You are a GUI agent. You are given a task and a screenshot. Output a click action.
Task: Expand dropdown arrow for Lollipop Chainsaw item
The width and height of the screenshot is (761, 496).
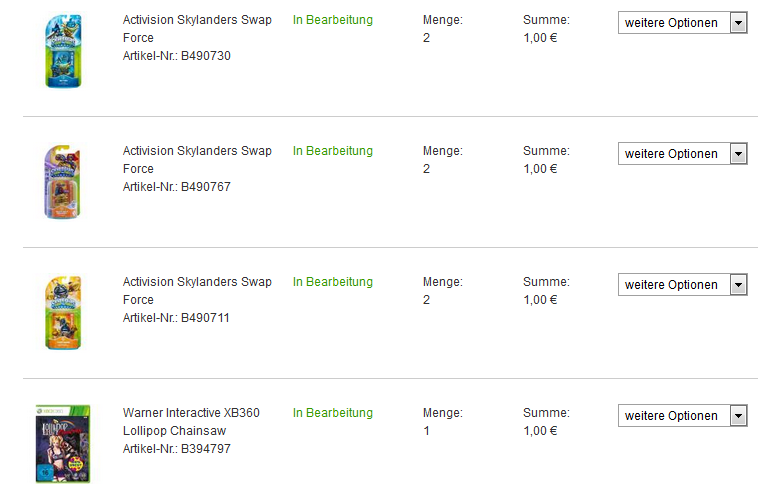pos(738,416)
